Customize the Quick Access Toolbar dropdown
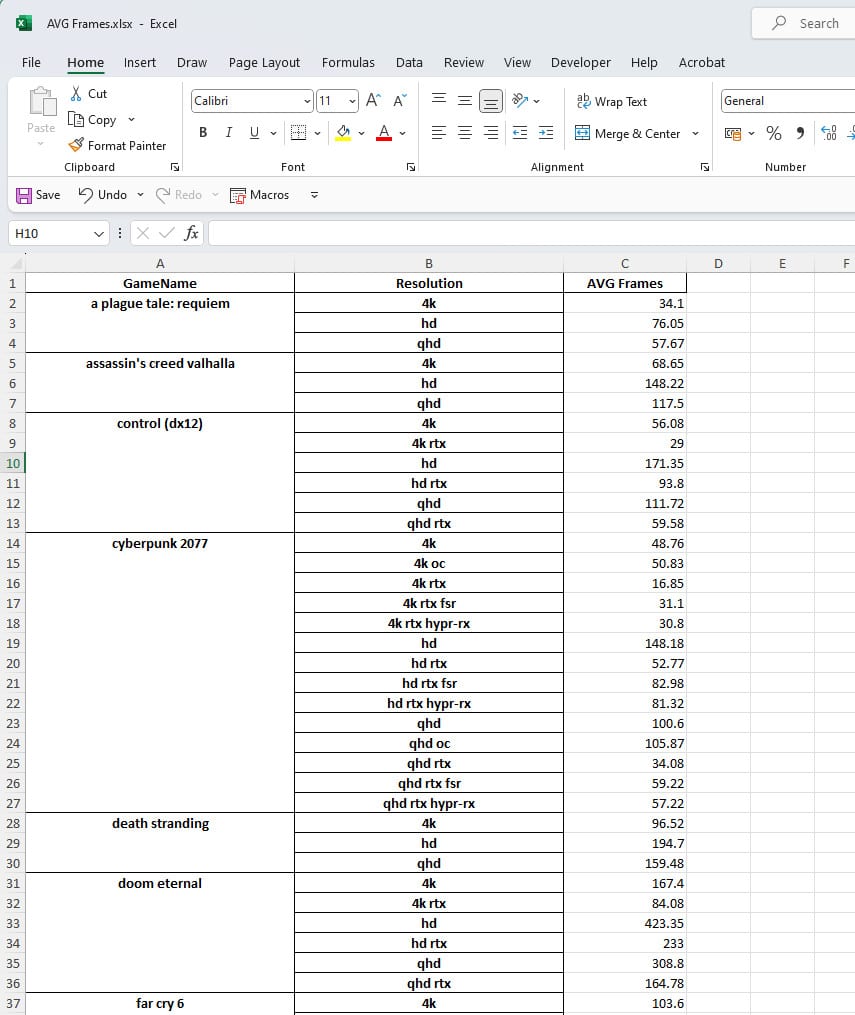The height and width of the screenshot is (1015, 855). (315, 195)
